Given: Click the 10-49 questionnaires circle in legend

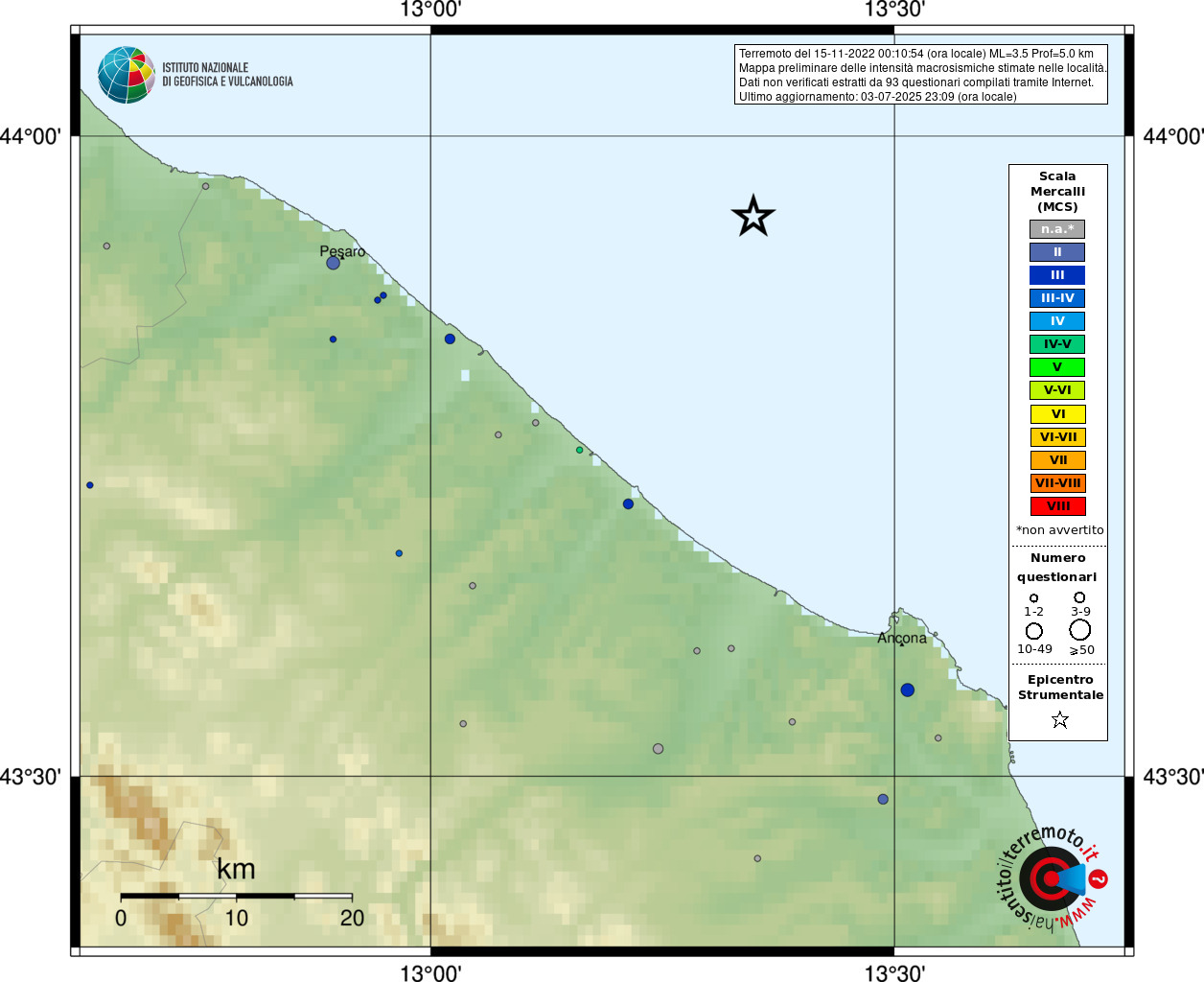Looking at the screenshot, I should [1034, 631].
